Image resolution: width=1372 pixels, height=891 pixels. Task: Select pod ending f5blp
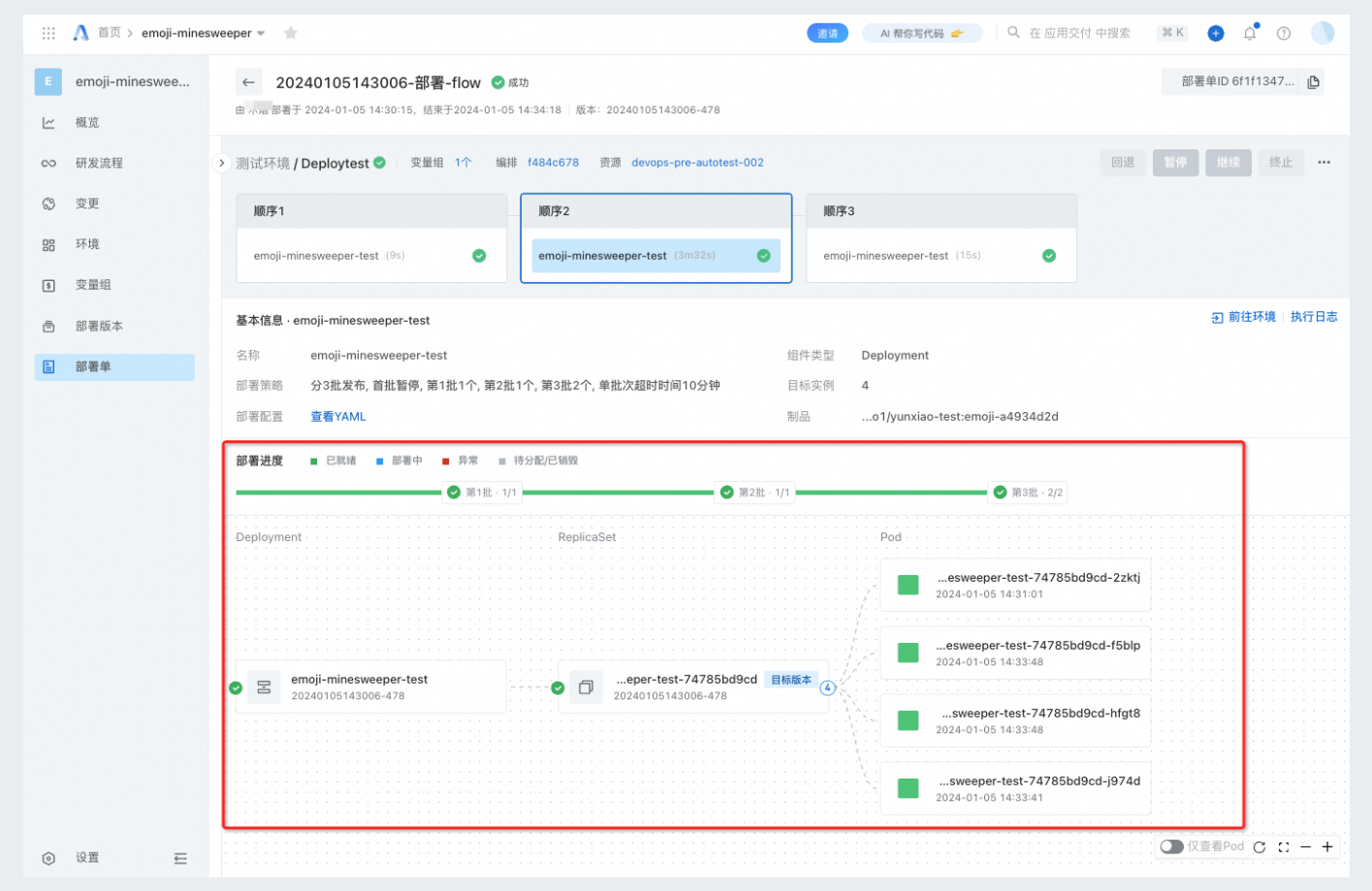(x=1015, y=652)
